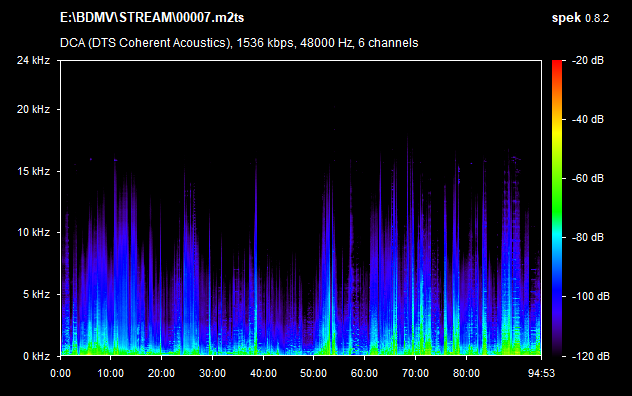The width and height of the screenshot is (632, 396).
Task: Click the -20 dB scale label
Action: pos(588,60)
